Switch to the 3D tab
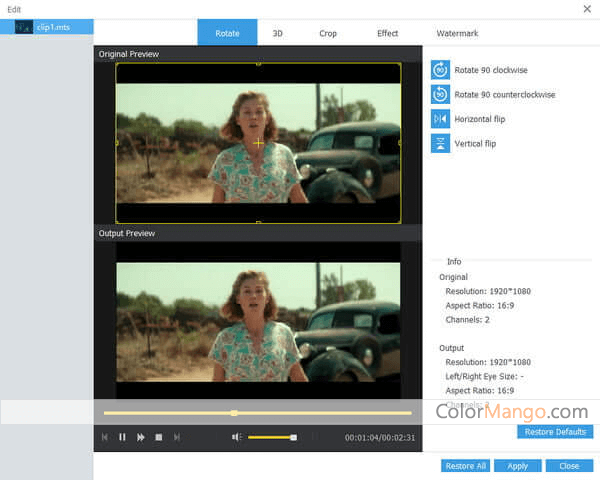600x480 pixels. click(278, 33)
